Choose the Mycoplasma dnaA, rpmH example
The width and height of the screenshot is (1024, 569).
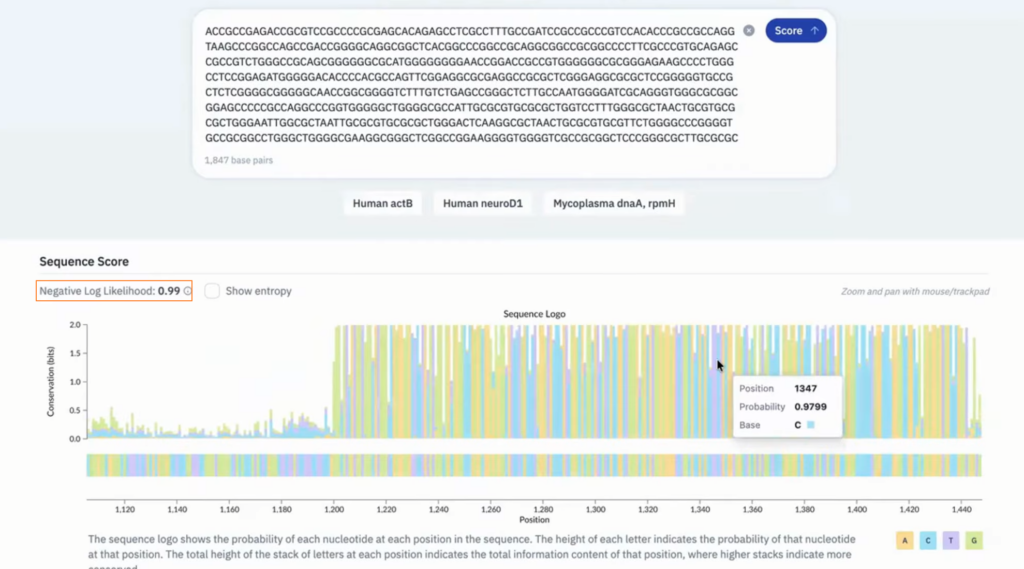pyautogui.click(x=614, y=204)
